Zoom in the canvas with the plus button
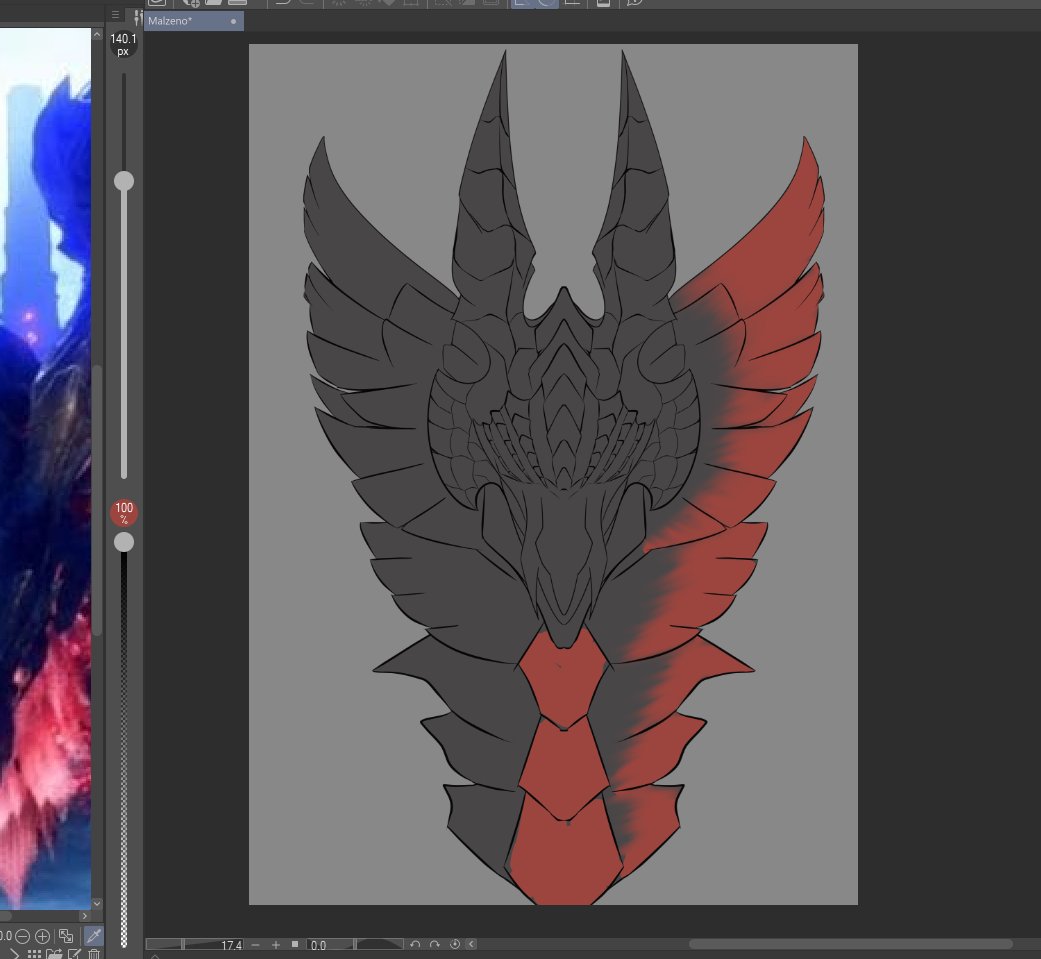The image size is (1041, 959). (276, 944)
